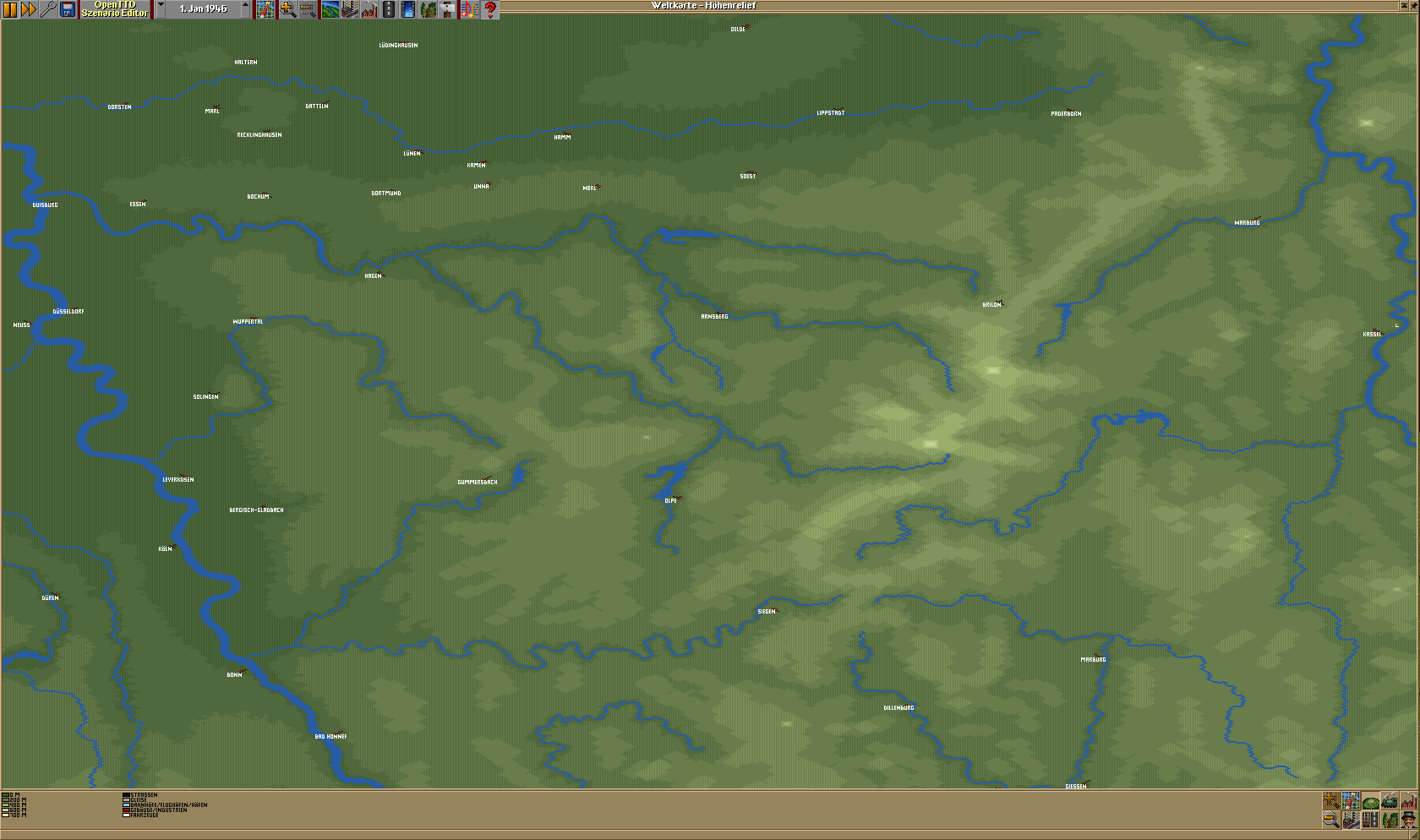Open the save scenario disk menu

coord(68,9)
